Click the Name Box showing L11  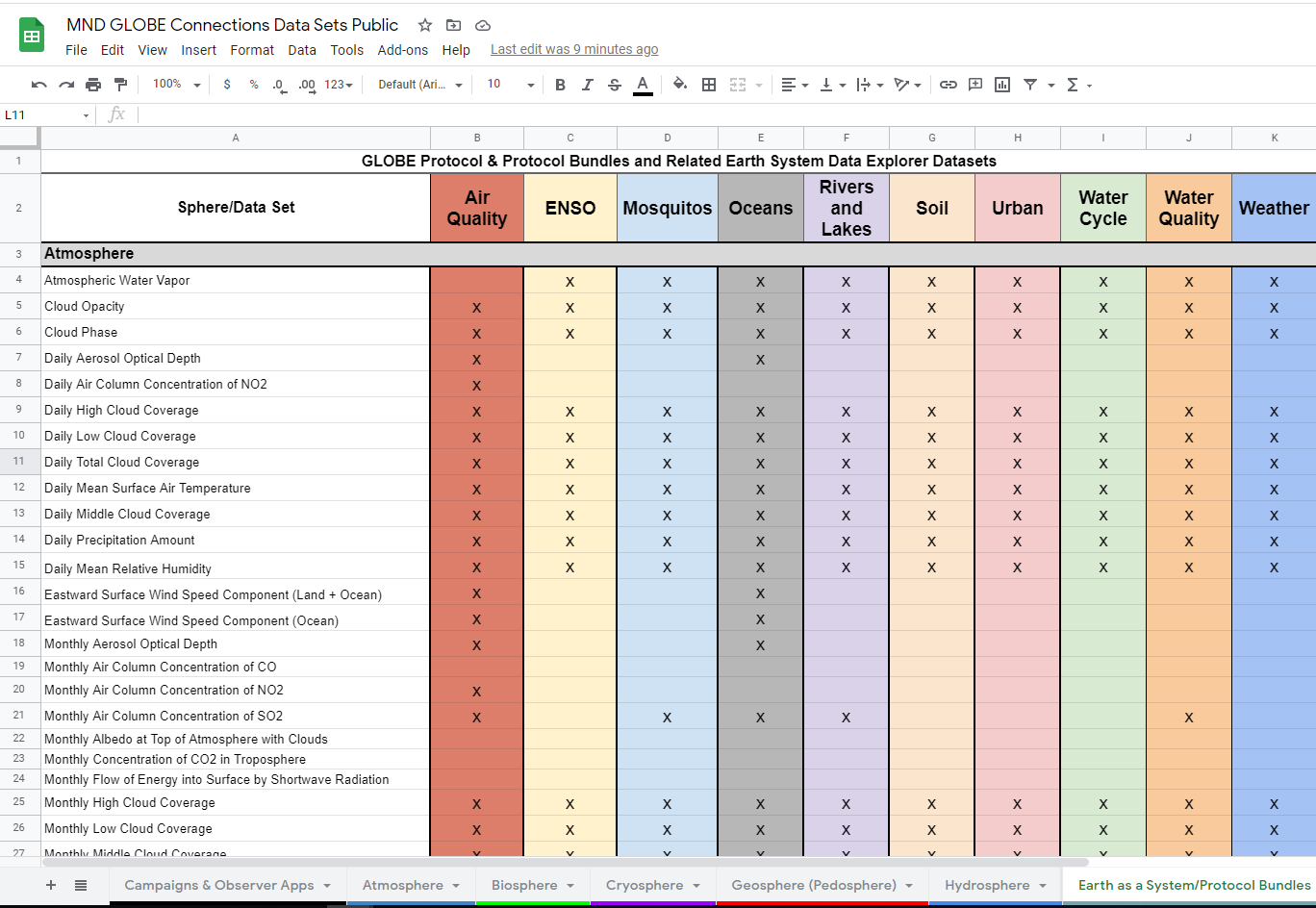40,115
